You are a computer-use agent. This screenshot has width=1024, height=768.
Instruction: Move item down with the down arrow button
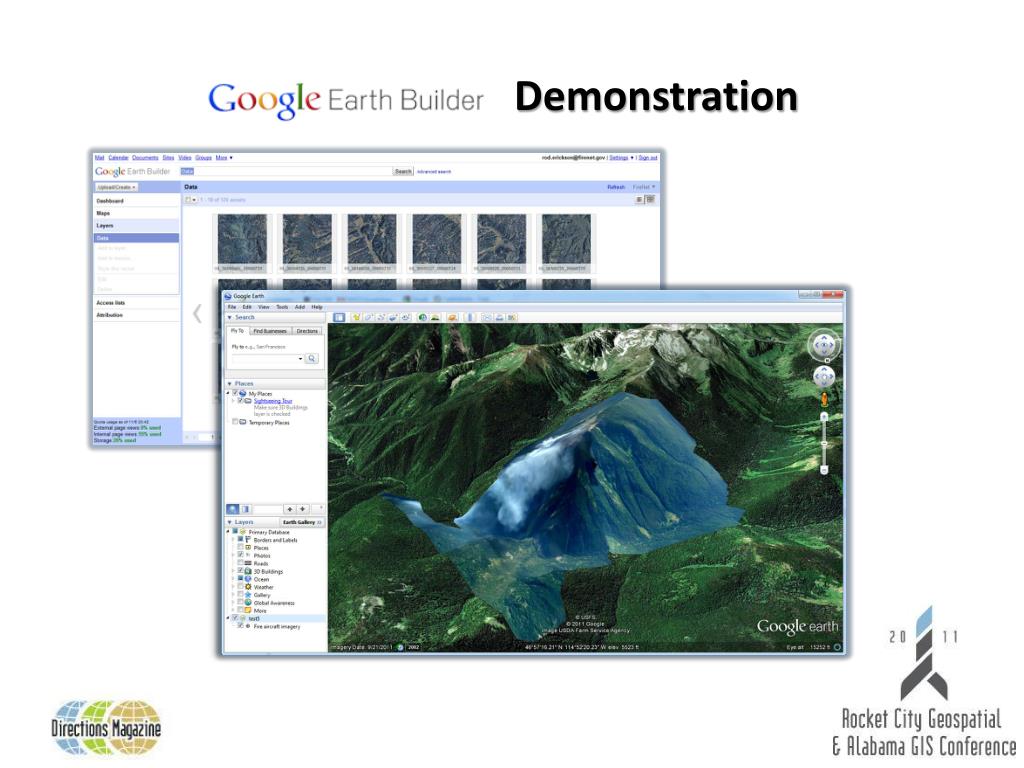coord(302,509)
